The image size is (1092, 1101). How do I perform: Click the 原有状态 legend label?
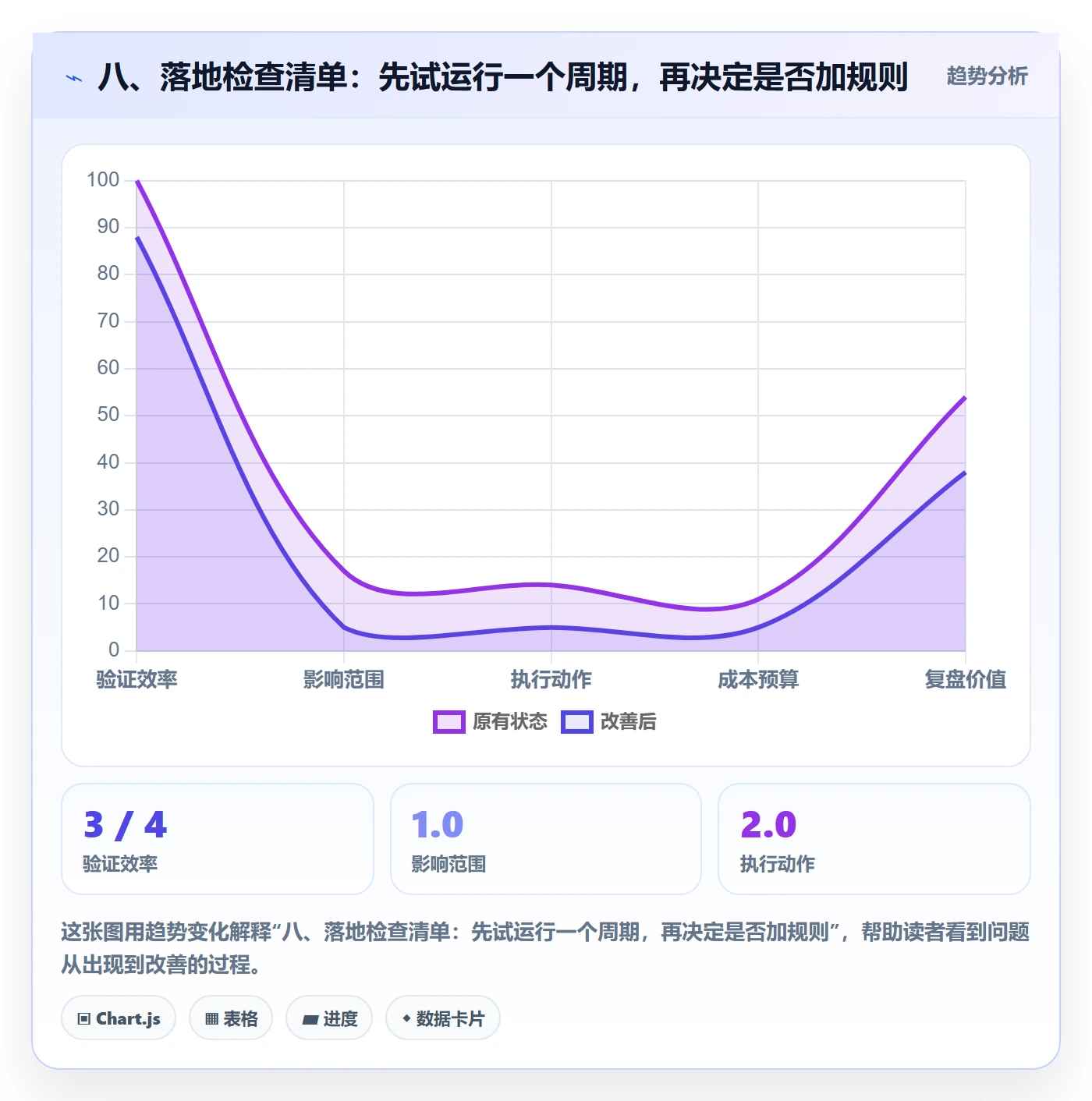point(510,722)
